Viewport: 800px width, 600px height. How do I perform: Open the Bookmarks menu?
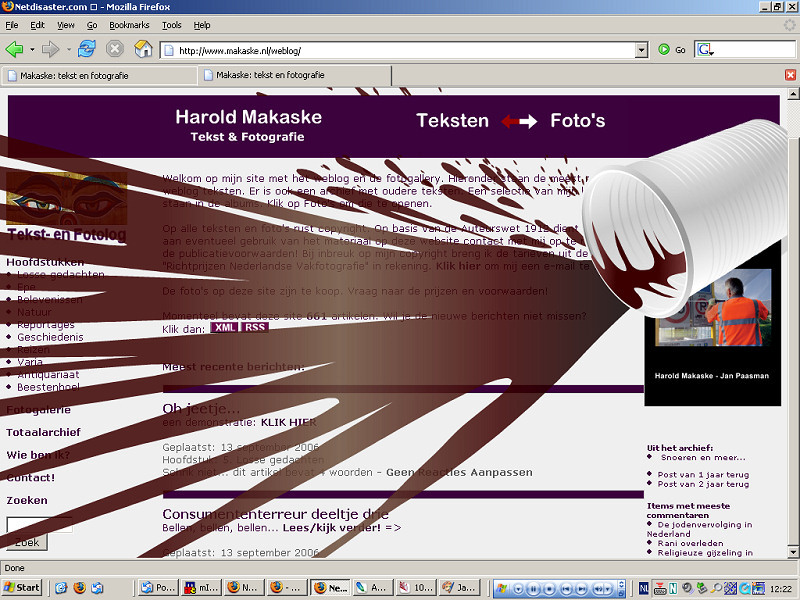(129, 24)
